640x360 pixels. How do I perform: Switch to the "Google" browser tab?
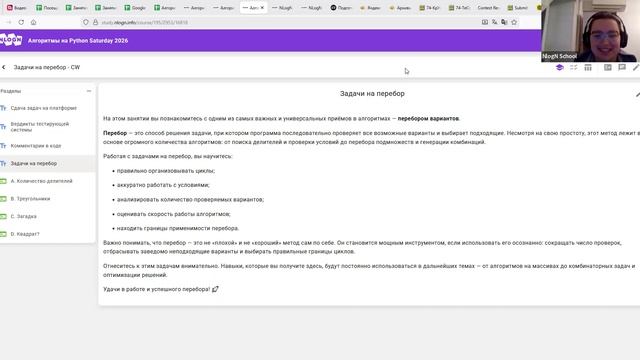click(x=135, y=7)
